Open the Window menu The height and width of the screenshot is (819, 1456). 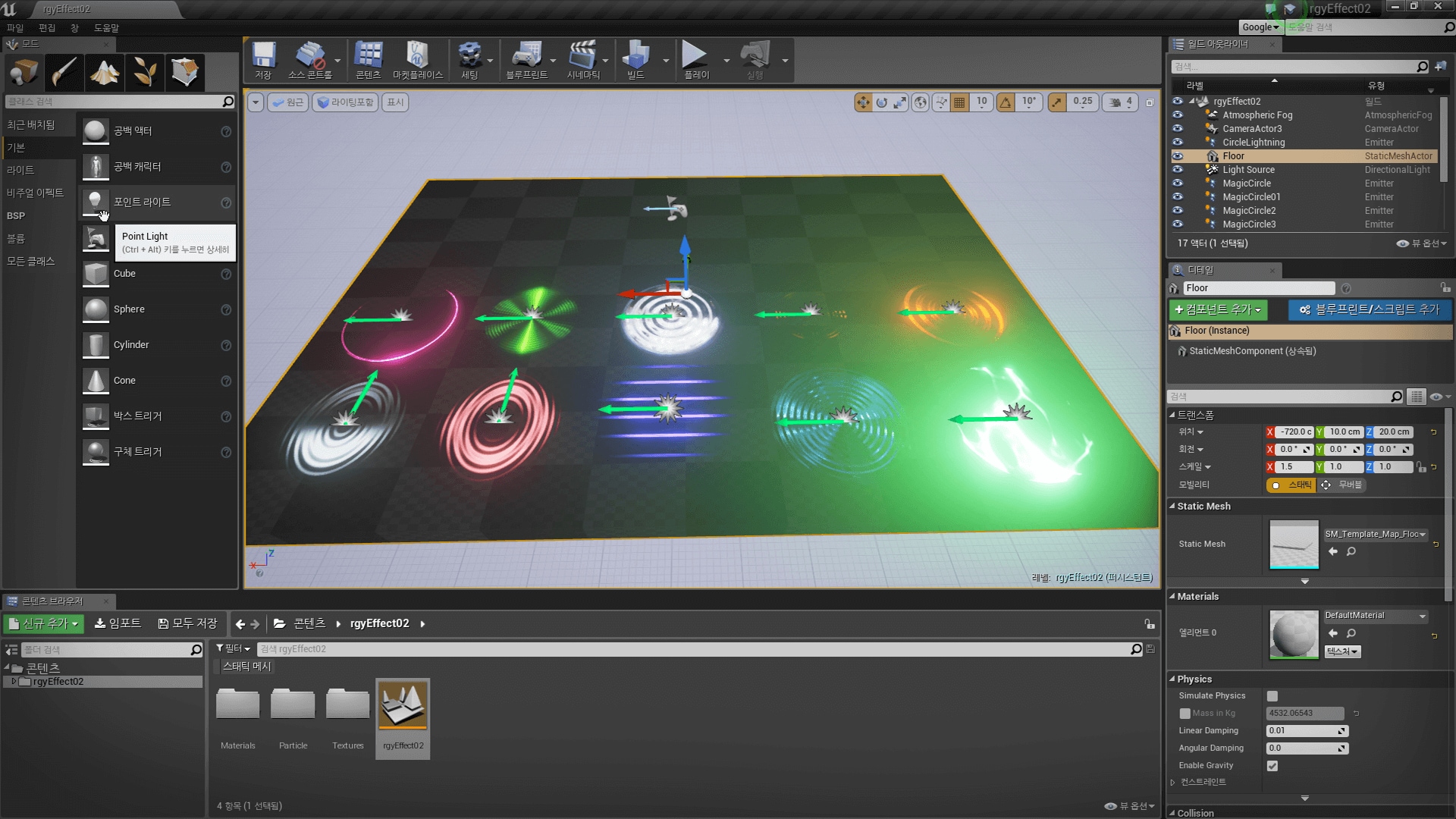click(74, 28)
